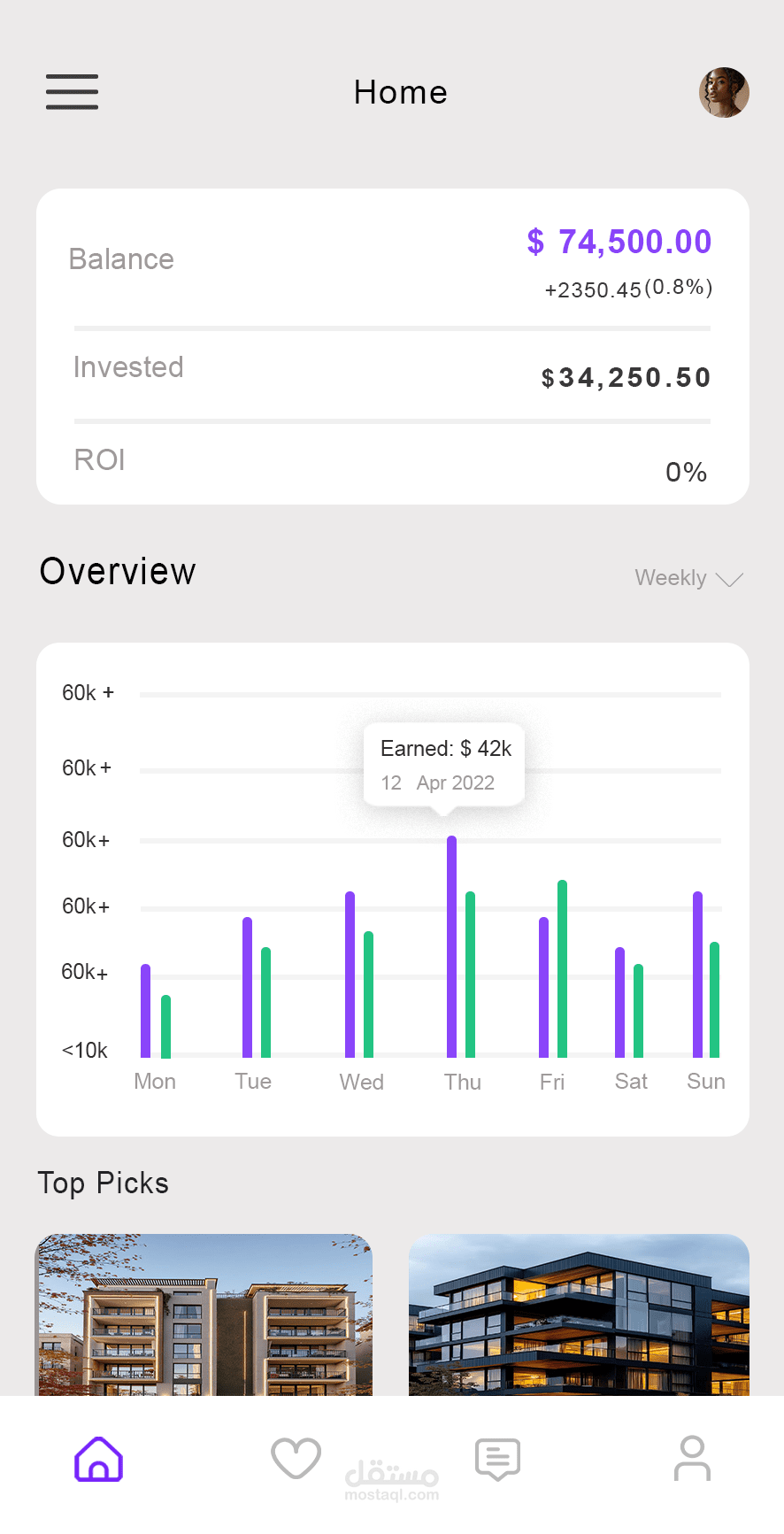Open the first Top Picks property
This screenshot has height=1534, width=784.
click(204, 1314)
